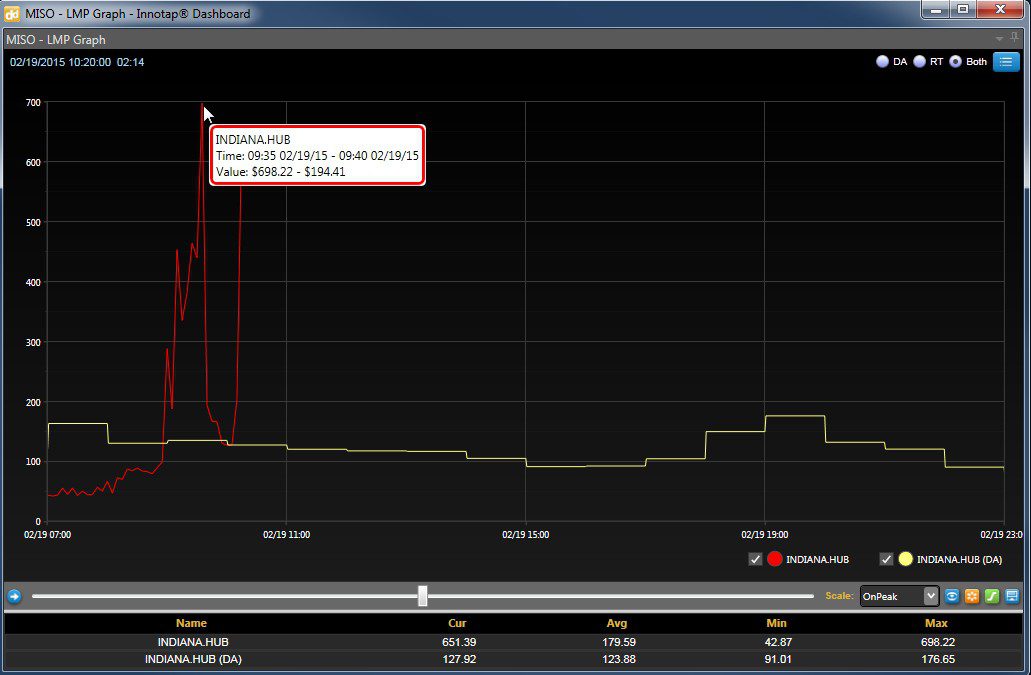Select the INDIANA.HUB table row name
This screenshot has width=1031, height=675.
click(193, 642)
